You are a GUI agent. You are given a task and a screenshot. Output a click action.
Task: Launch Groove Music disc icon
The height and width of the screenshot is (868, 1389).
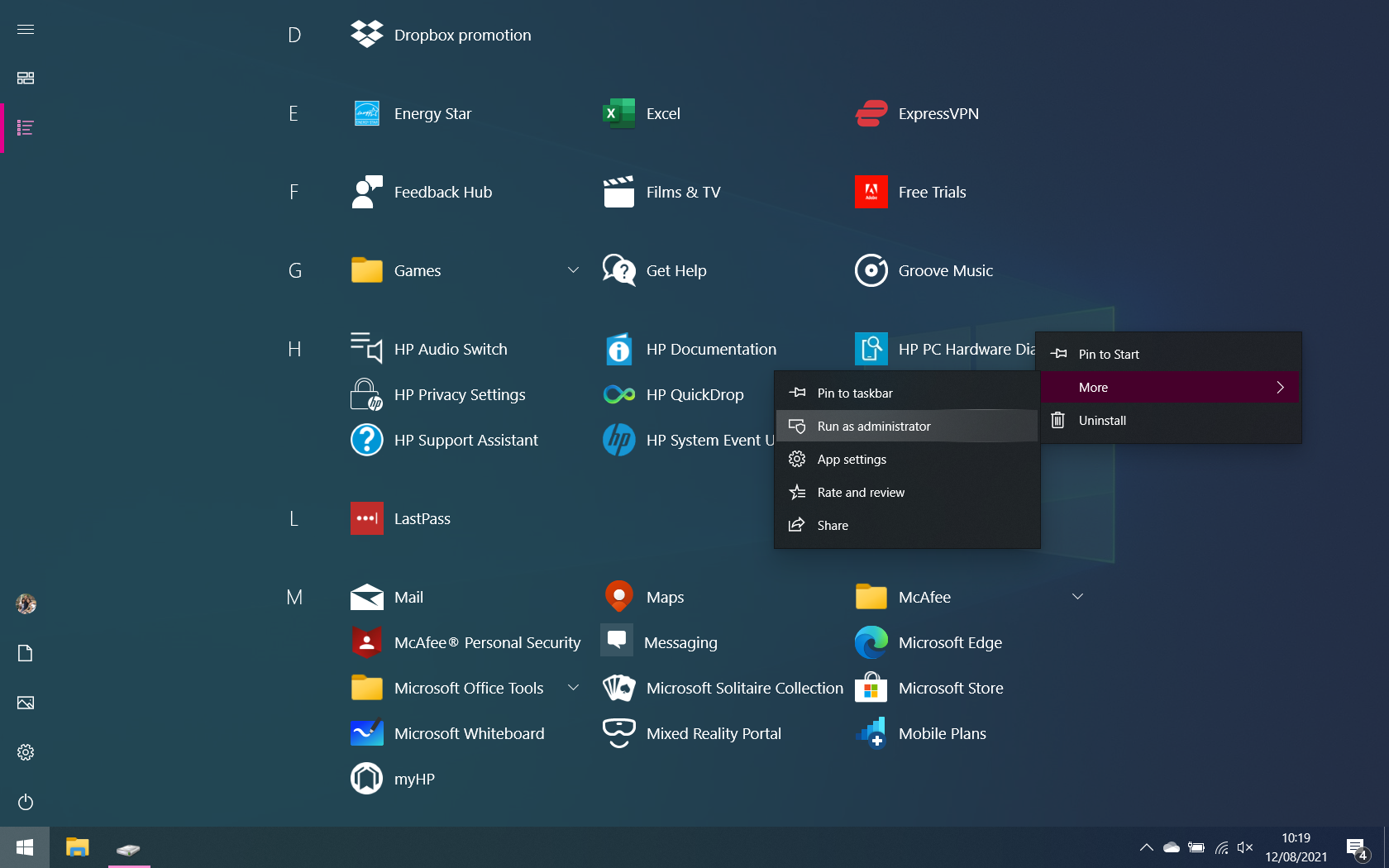871,270
